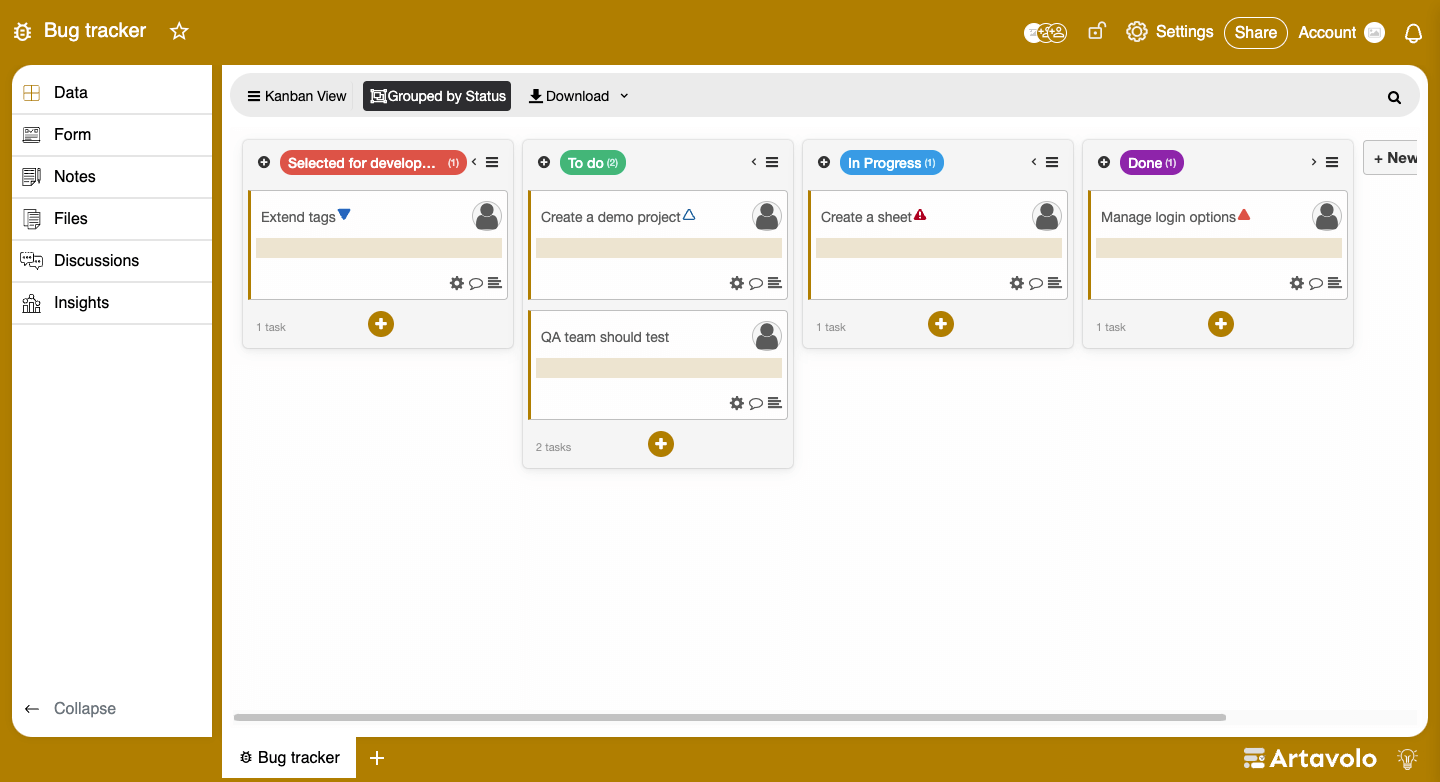Click assignee avatar on QA team should test card
This screenshot has height=782, width=1440.
pyautogui.click(x=767, y=336)
